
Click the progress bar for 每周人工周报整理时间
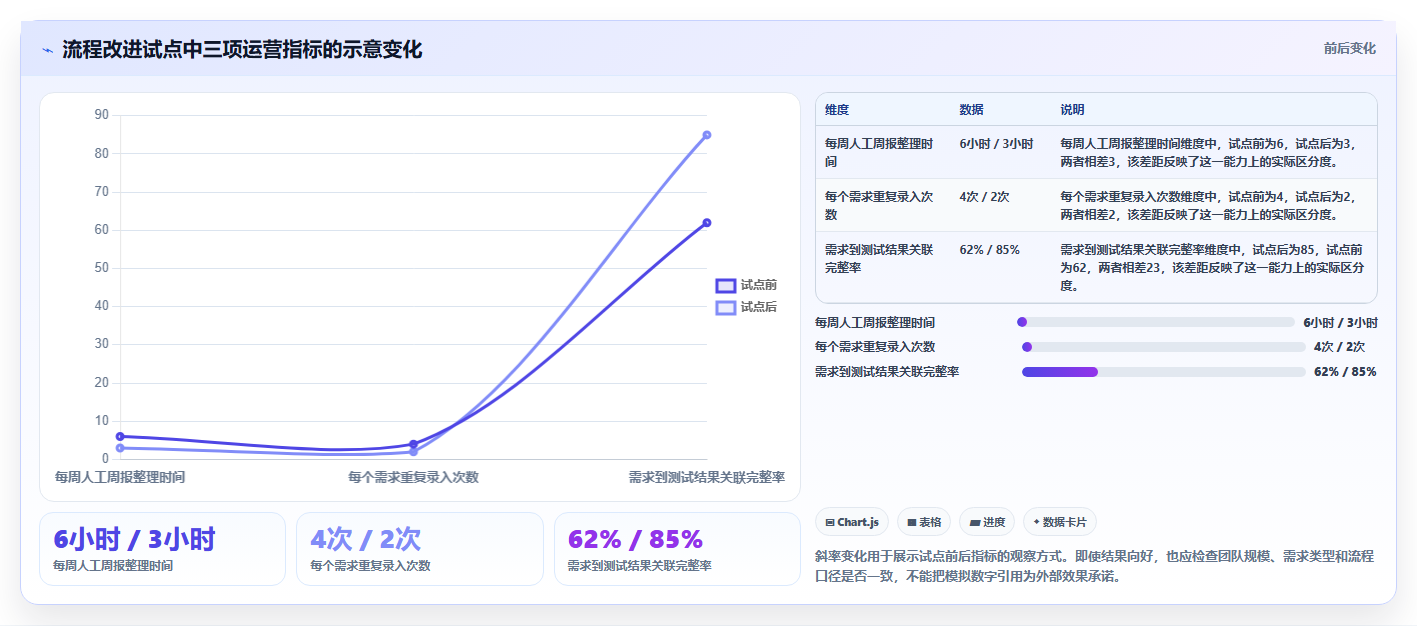click(1155, 322)
